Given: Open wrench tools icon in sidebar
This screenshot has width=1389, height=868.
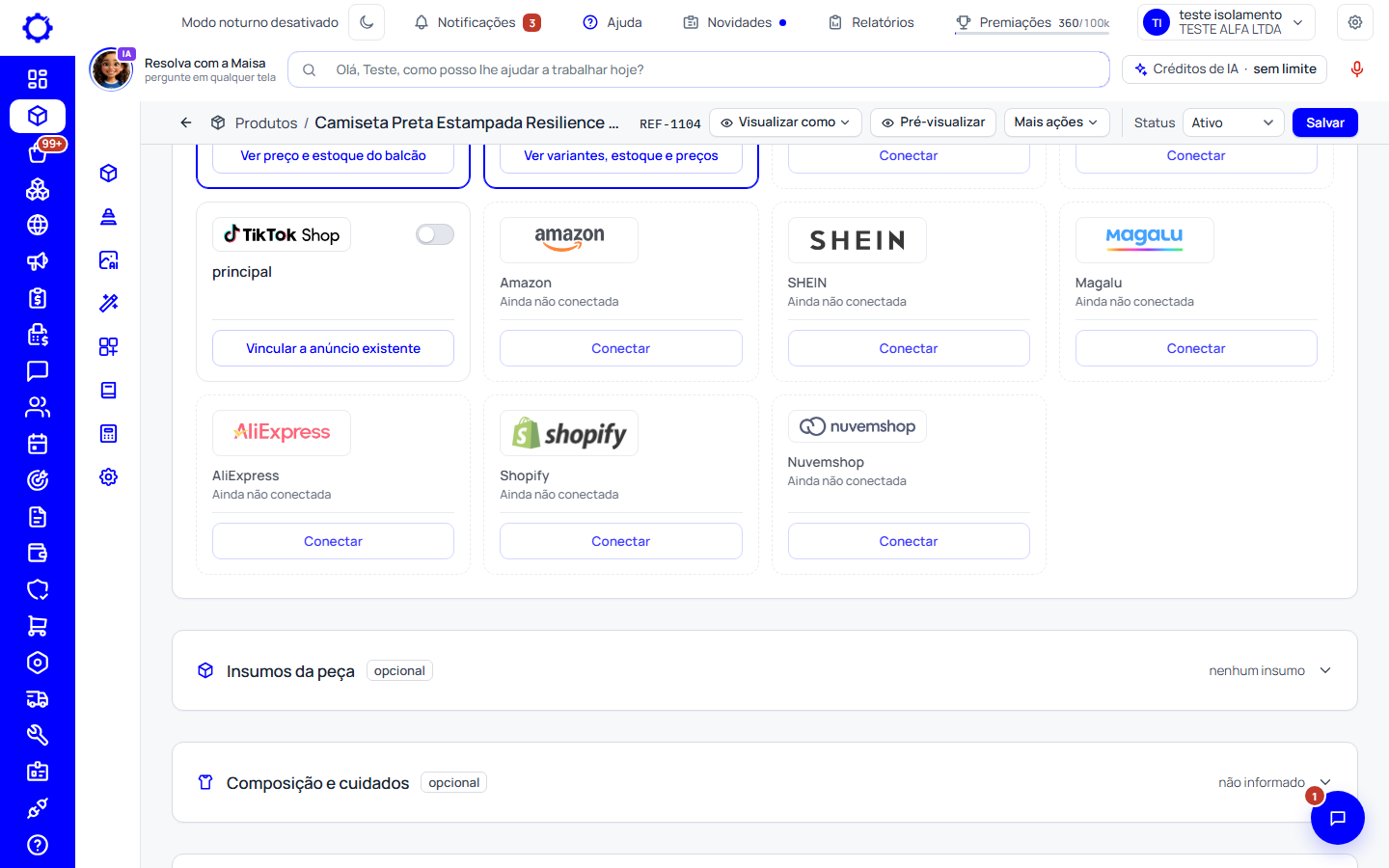Looking at the screenshot, I should 38,735.
